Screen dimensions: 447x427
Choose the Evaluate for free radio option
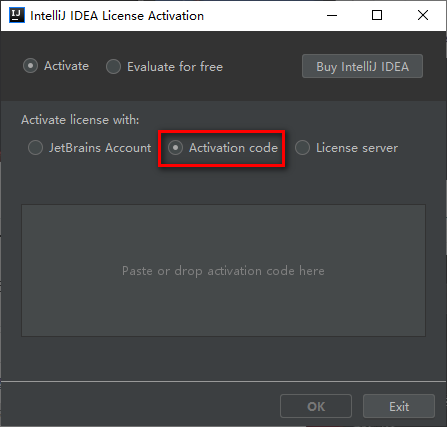point(113,66)
